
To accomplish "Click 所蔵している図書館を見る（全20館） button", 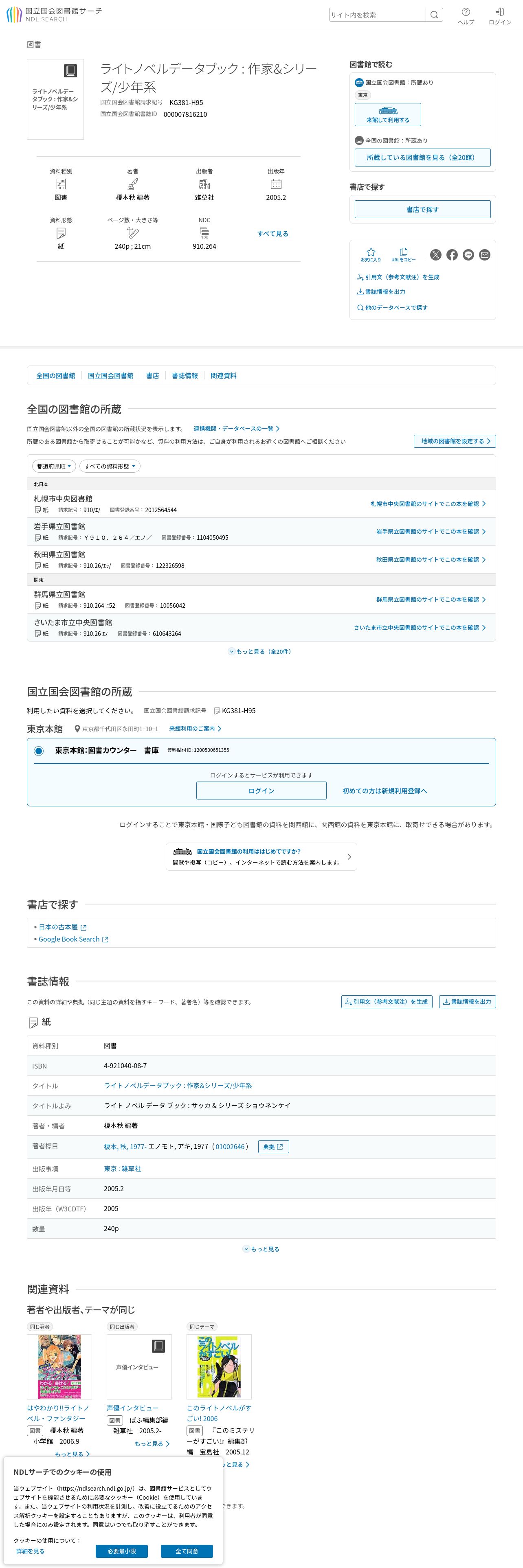I will click(x=422, y=158).
